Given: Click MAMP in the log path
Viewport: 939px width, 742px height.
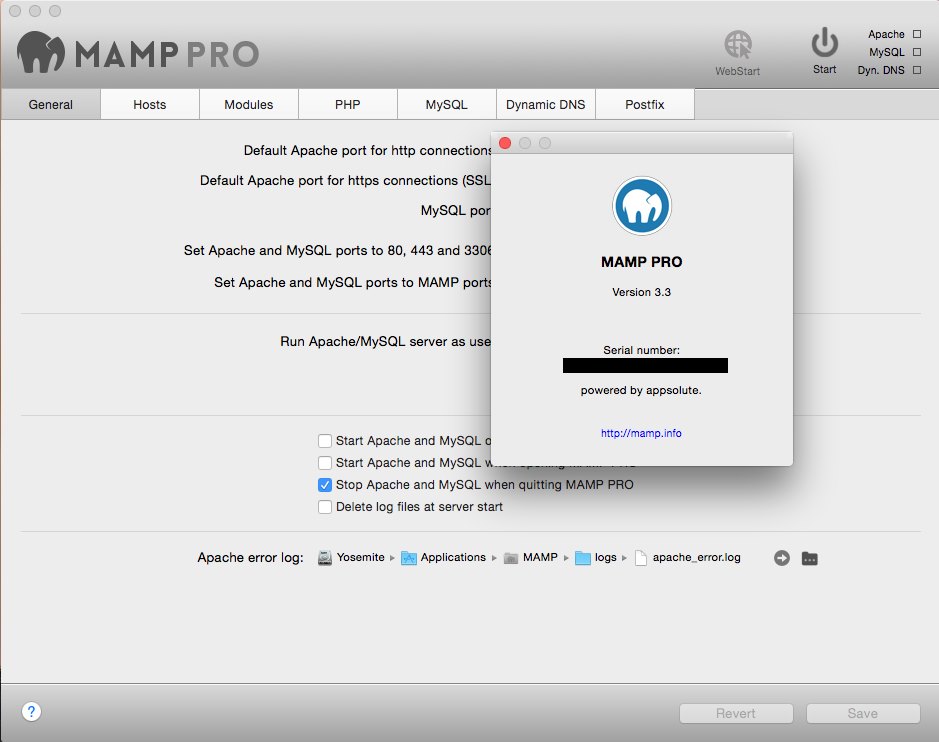Looking at the screenshot, I should tap(540, 557).
